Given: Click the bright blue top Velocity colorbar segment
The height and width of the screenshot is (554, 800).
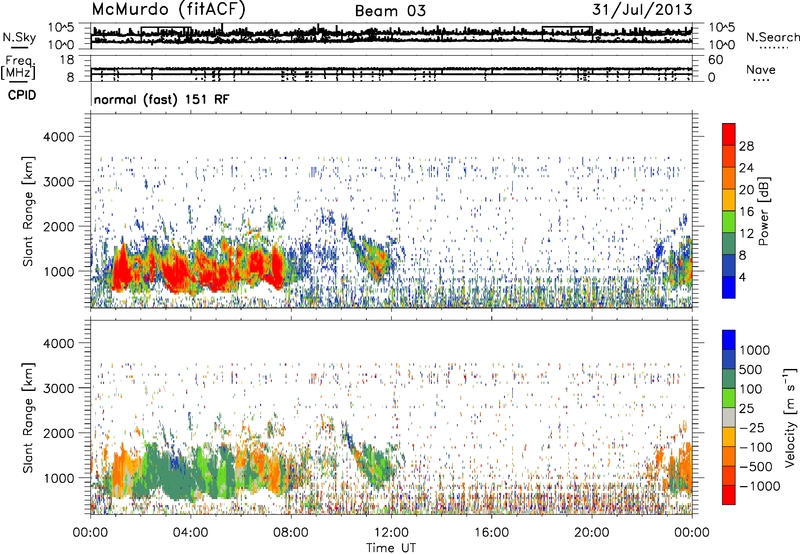Looking at the screenshot, I should click(x=729, y=340).
